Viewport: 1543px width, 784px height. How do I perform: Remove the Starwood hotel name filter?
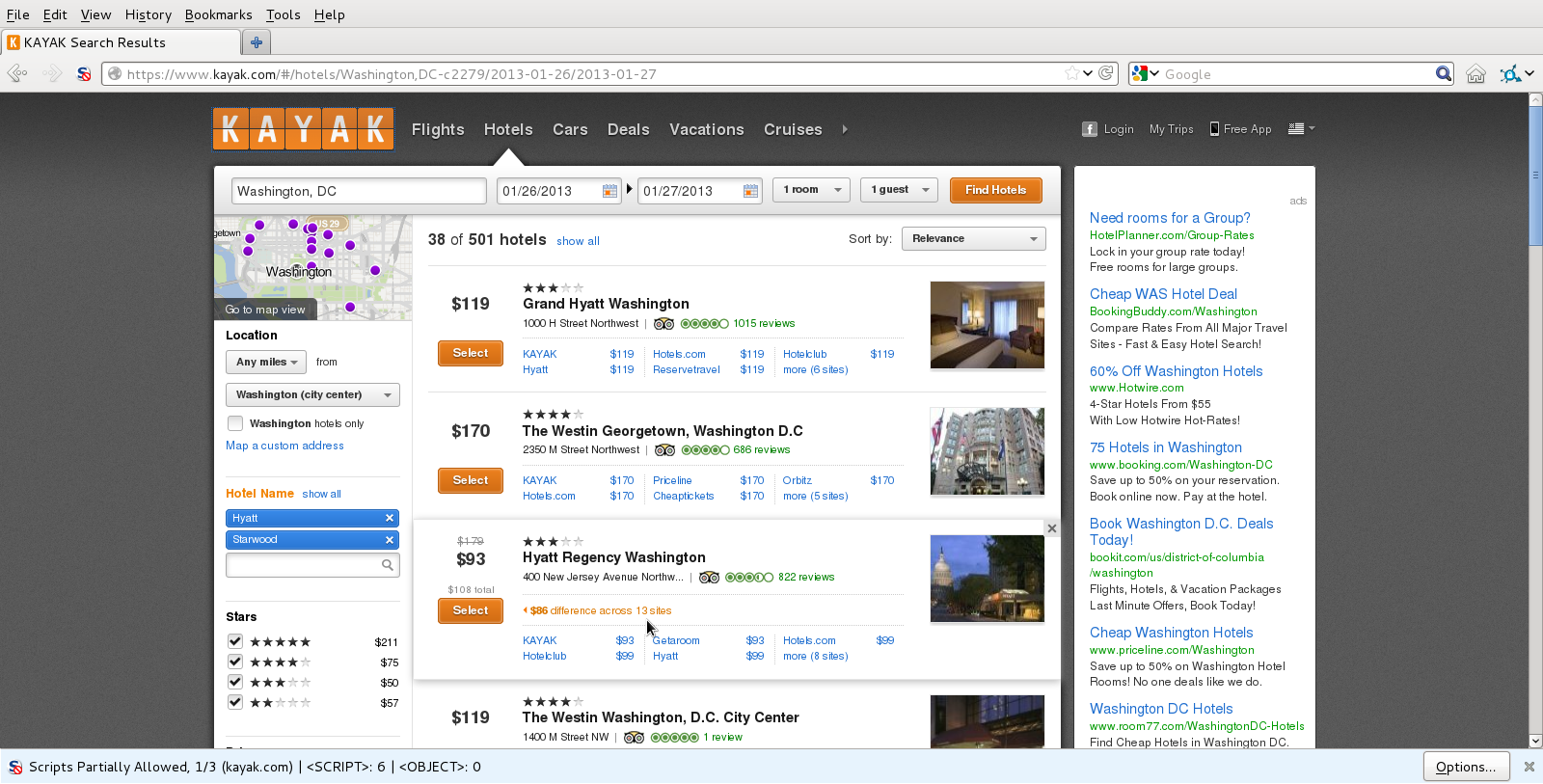point(390,540)
